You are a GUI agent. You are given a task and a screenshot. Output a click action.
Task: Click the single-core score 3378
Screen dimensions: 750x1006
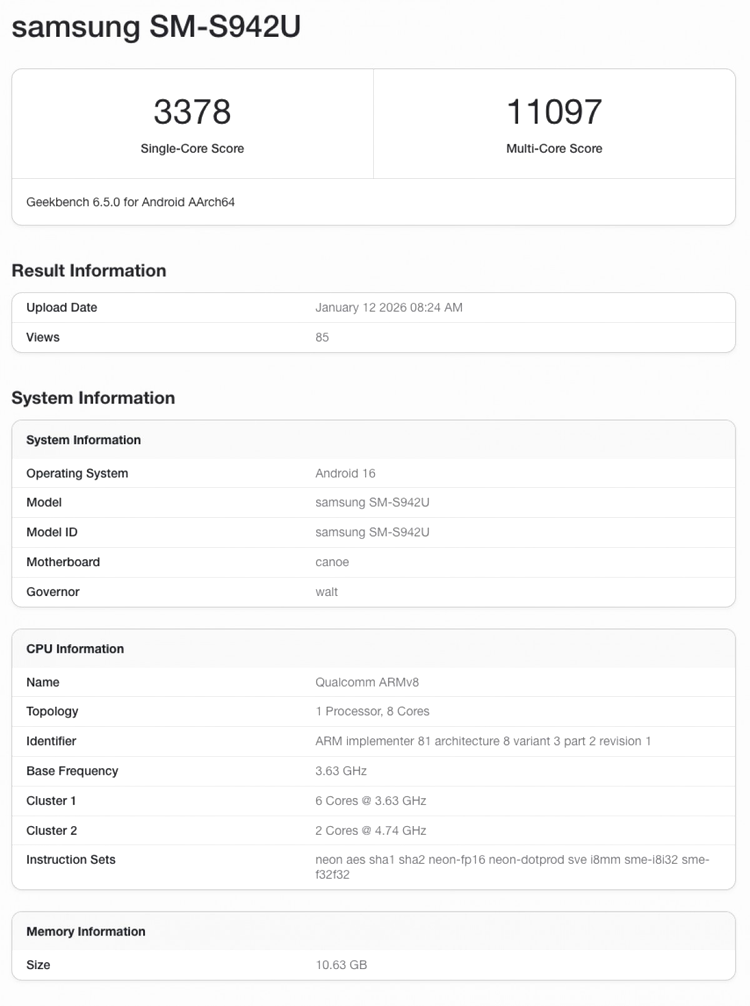tap(192, 112)
